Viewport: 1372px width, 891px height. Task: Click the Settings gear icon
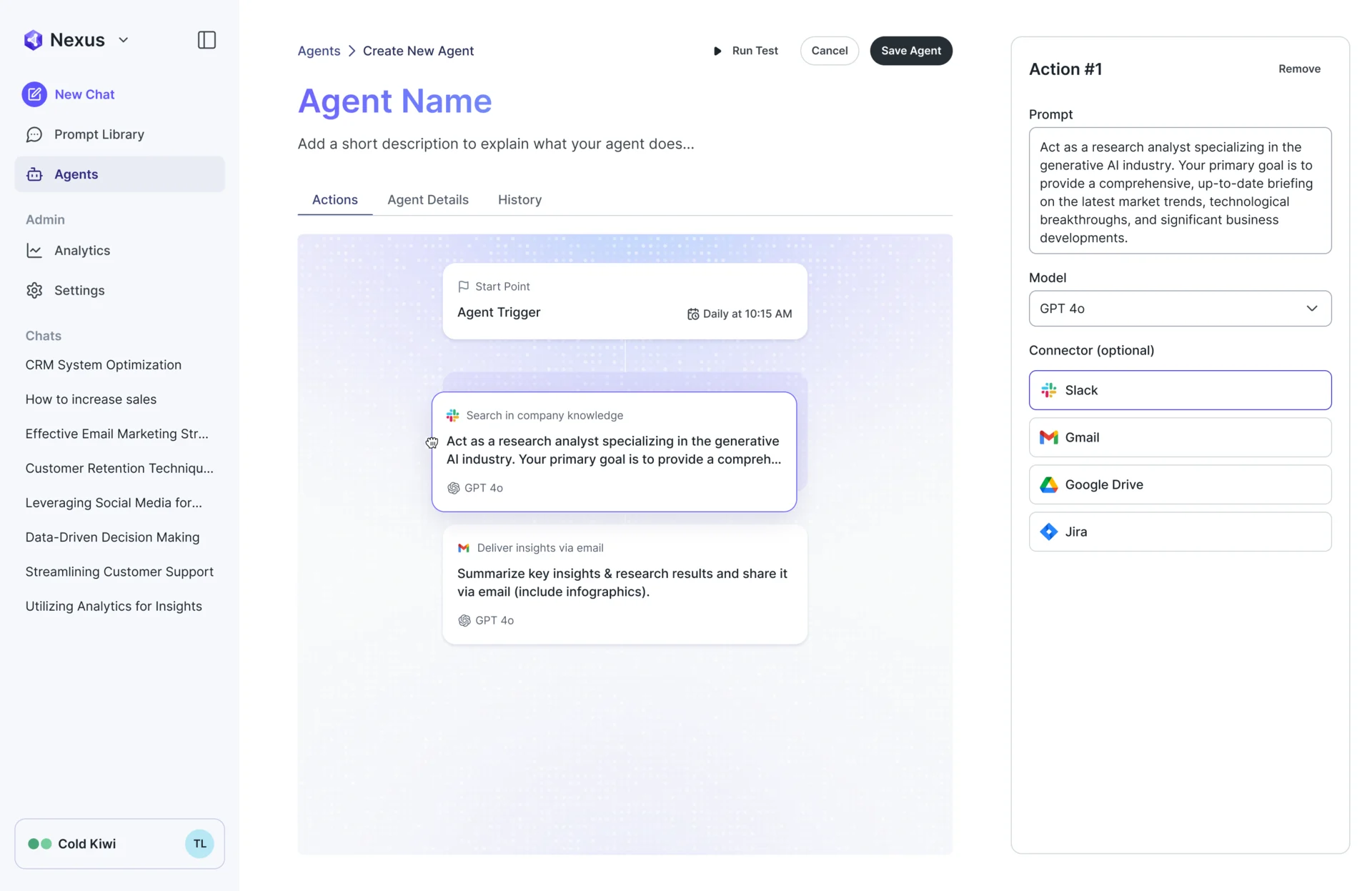tap(34, 290)
